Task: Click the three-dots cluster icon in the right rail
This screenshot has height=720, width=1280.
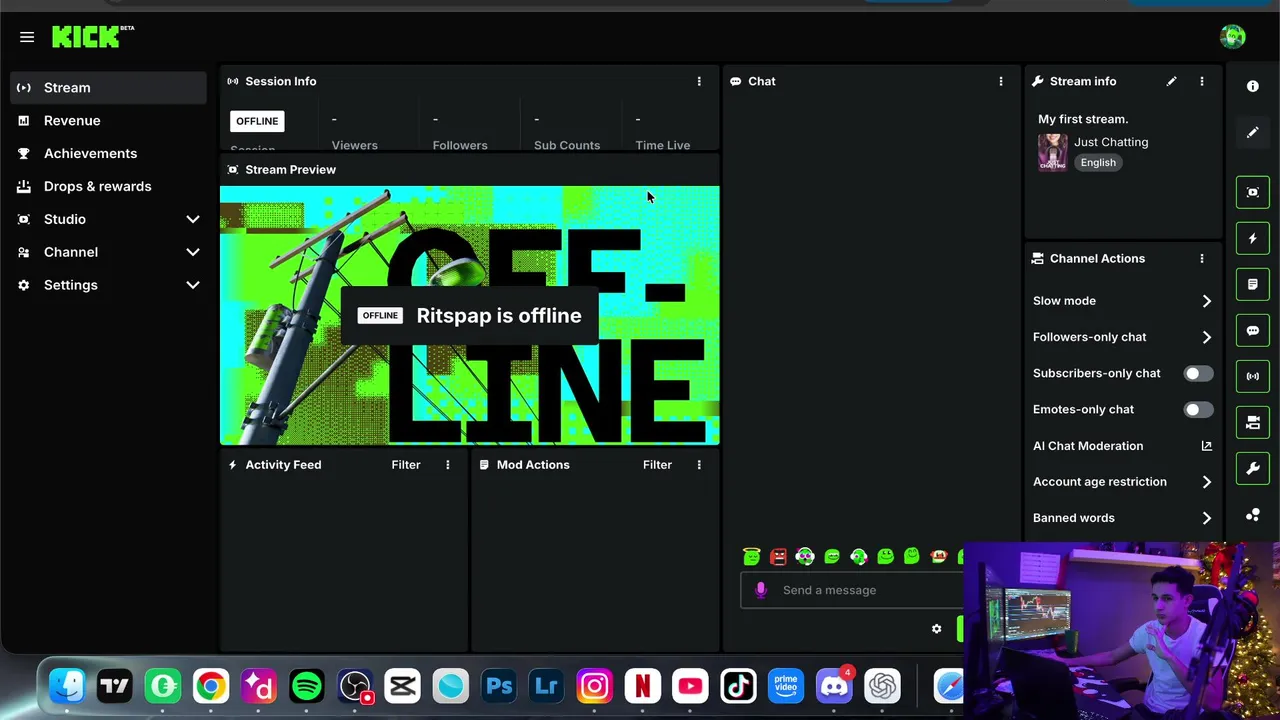Action: (x=1252, y=515)
